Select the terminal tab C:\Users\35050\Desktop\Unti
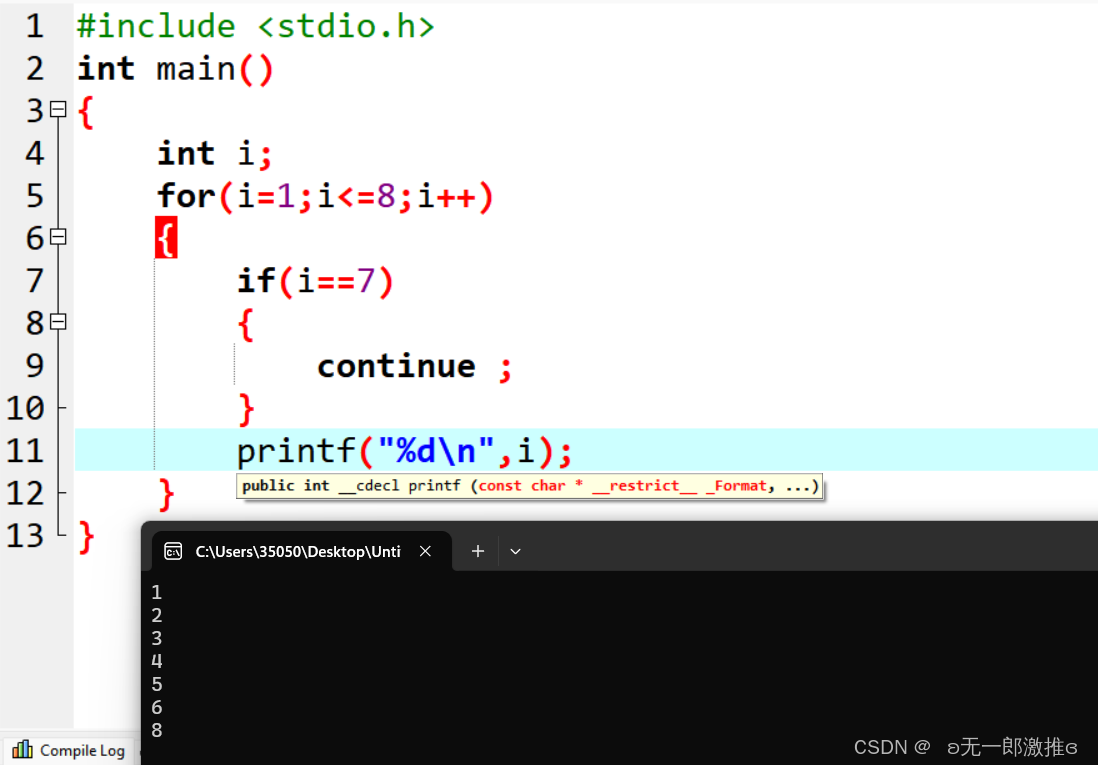Screen dimensions: 1098x765 302,551
